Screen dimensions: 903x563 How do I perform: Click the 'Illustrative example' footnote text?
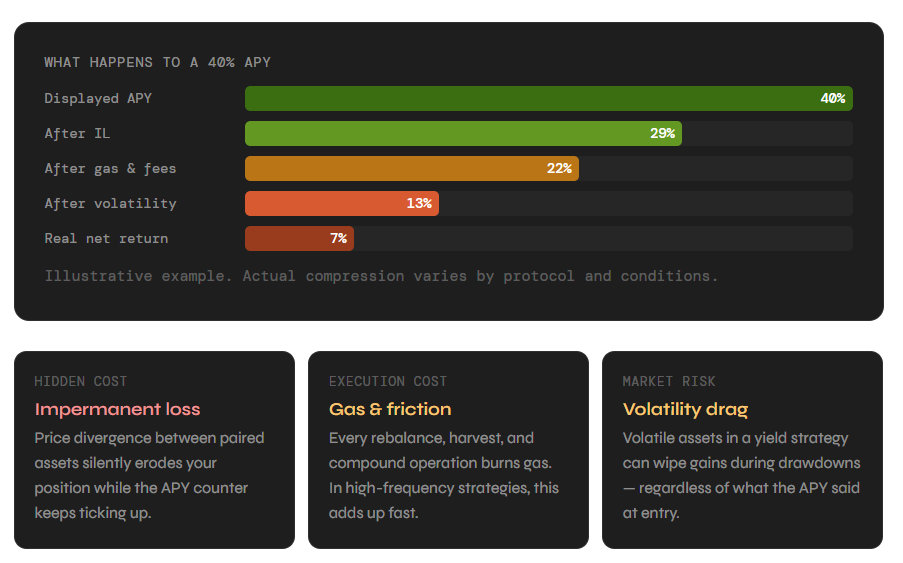[x=381, y=275]
